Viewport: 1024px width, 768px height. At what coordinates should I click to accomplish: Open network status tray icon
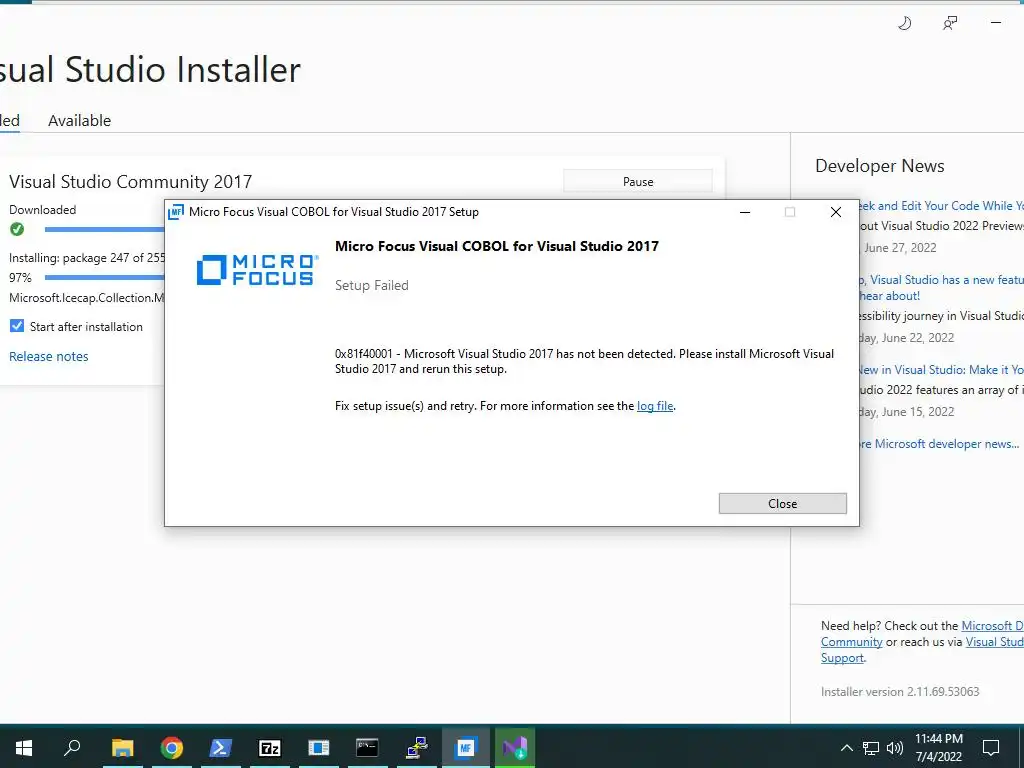pyautogui.click(x=871, y=748)
